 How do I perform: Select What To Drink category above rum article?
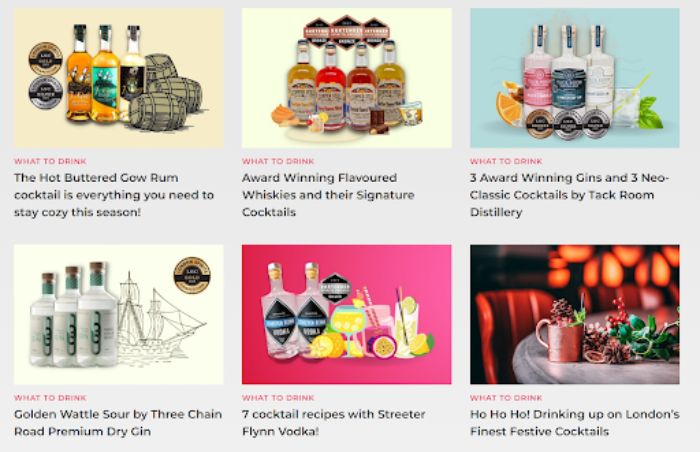coord(50,161)
